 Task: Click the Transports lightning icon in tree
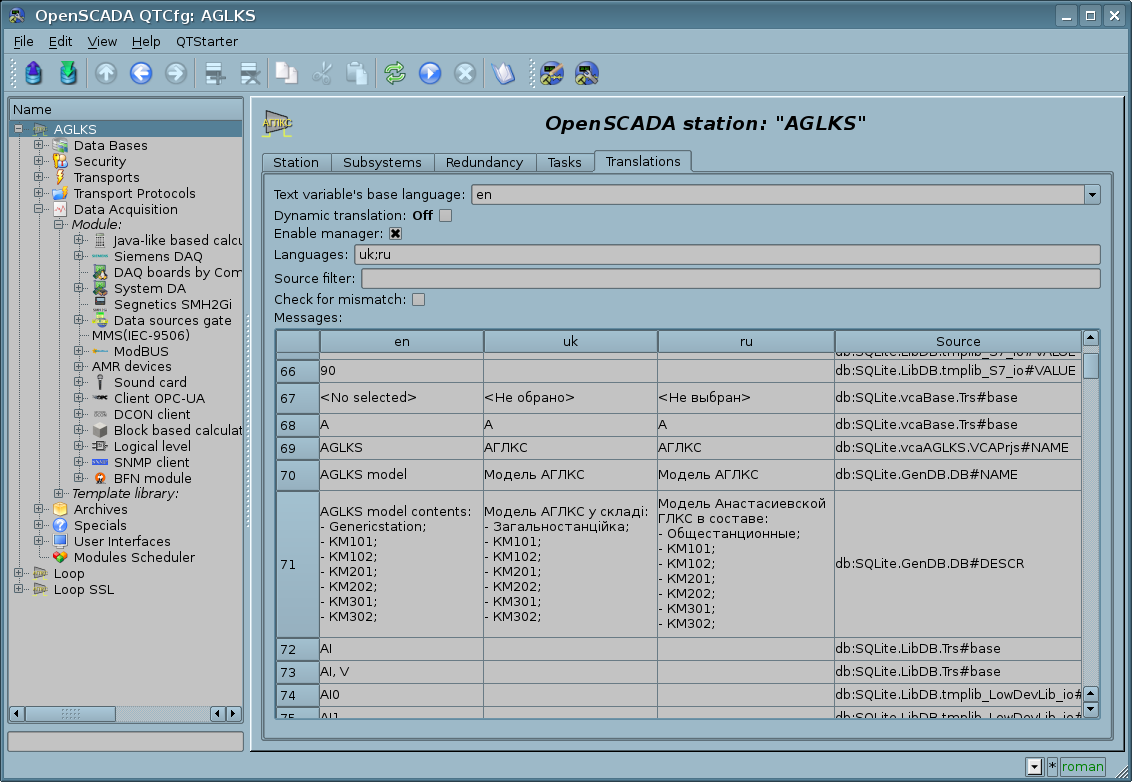coord(60,177)
